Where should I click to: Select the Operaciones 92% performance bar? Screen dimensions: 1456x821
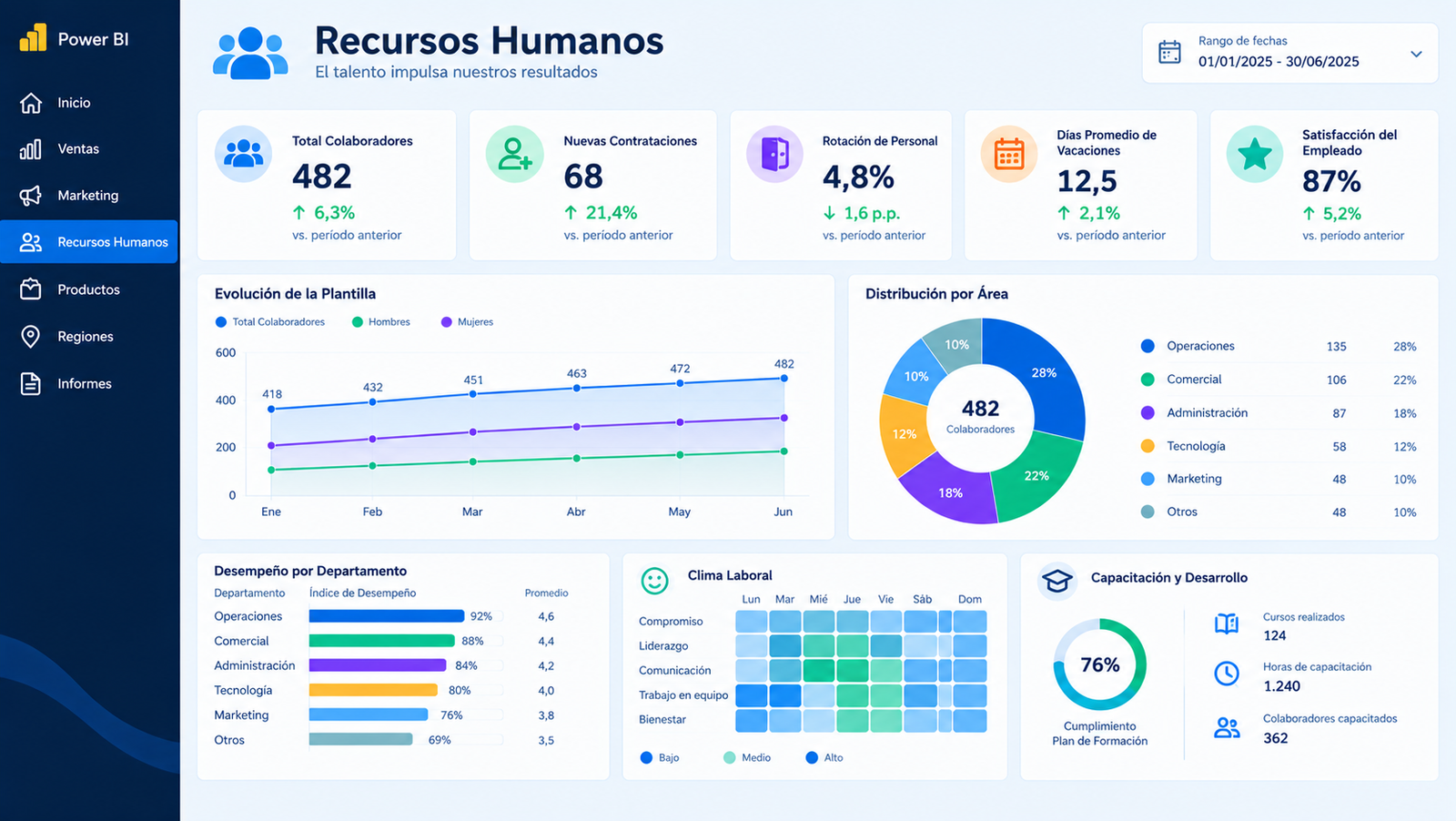coord(387,616)
